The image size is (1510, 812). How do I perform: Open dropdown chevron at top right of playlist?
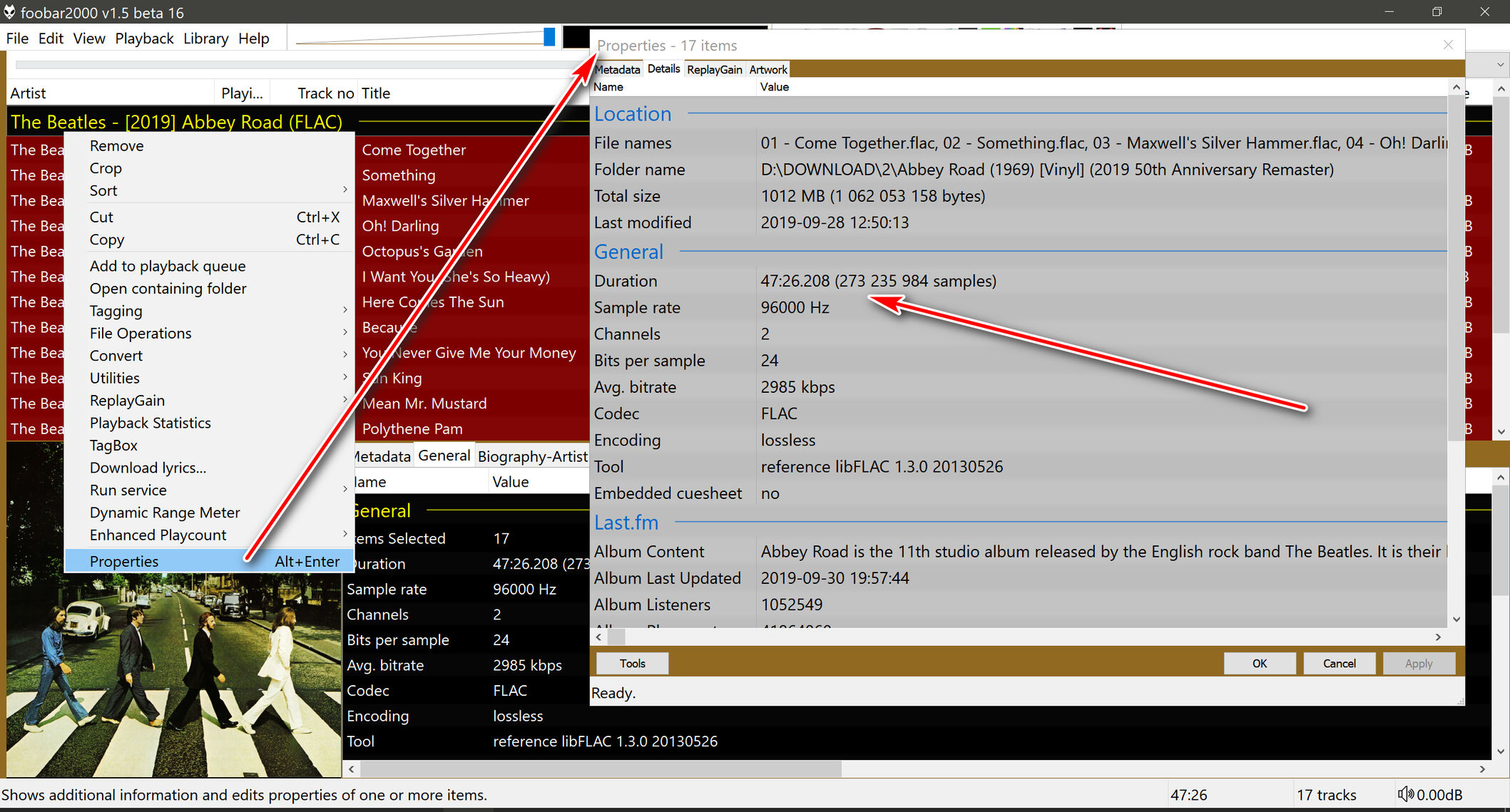1500,65
